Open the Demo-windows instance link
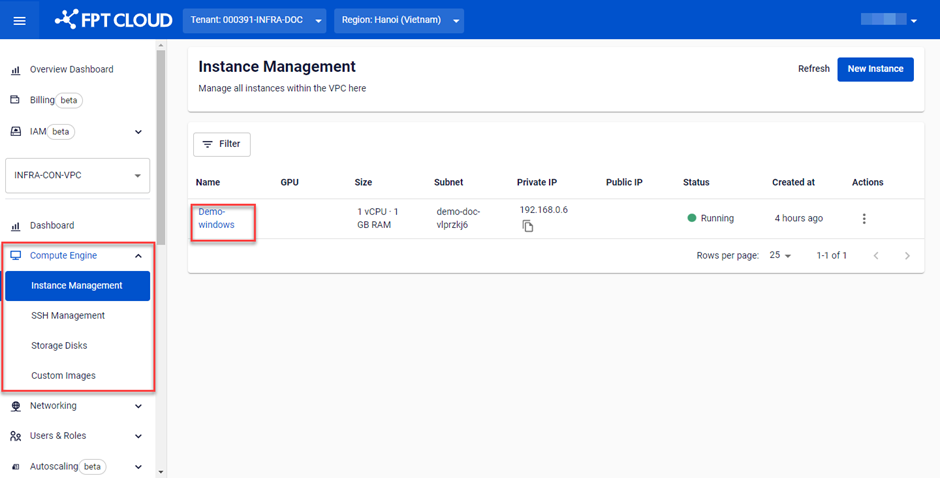This screenshot has width=940, height=478. pyautogui.click(x=216, y=218)
